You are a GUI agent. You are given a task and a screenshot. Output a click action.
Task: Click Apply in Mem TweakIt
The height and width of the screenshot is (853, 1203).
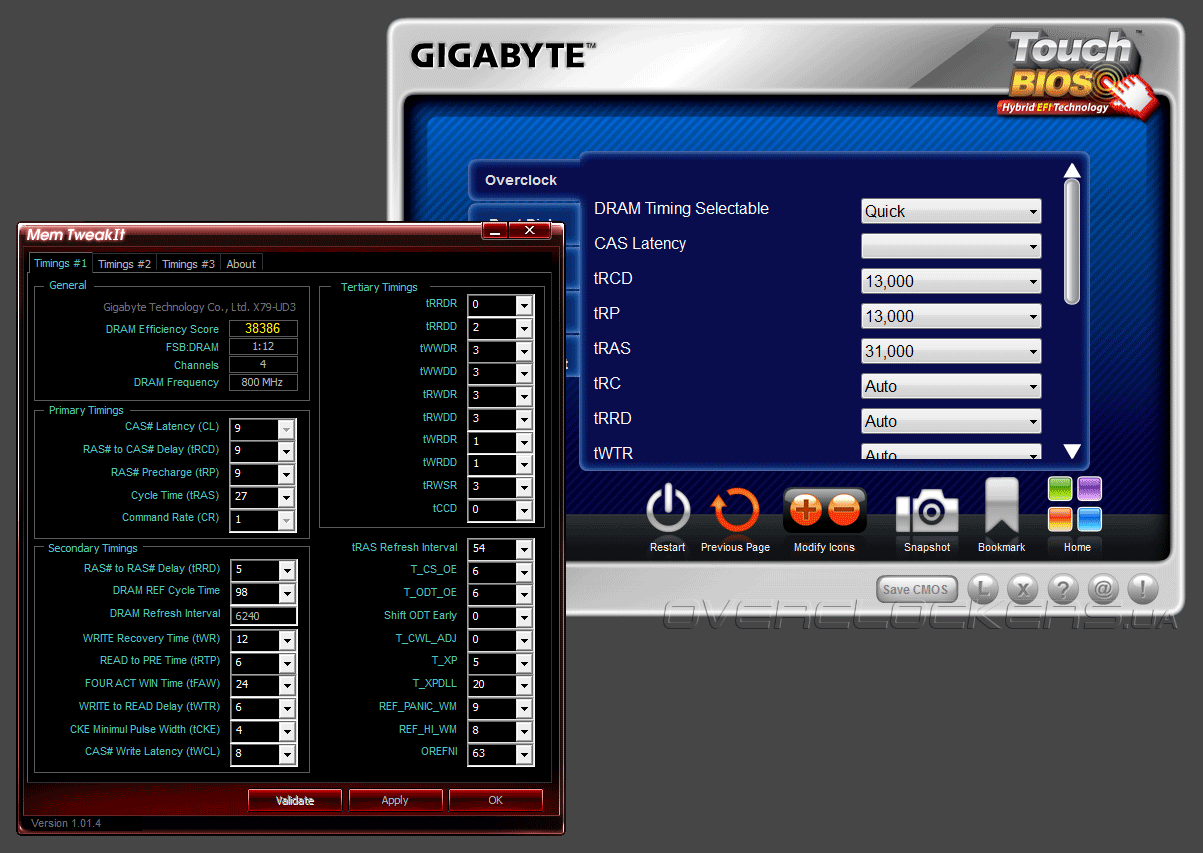pos(395,800)
